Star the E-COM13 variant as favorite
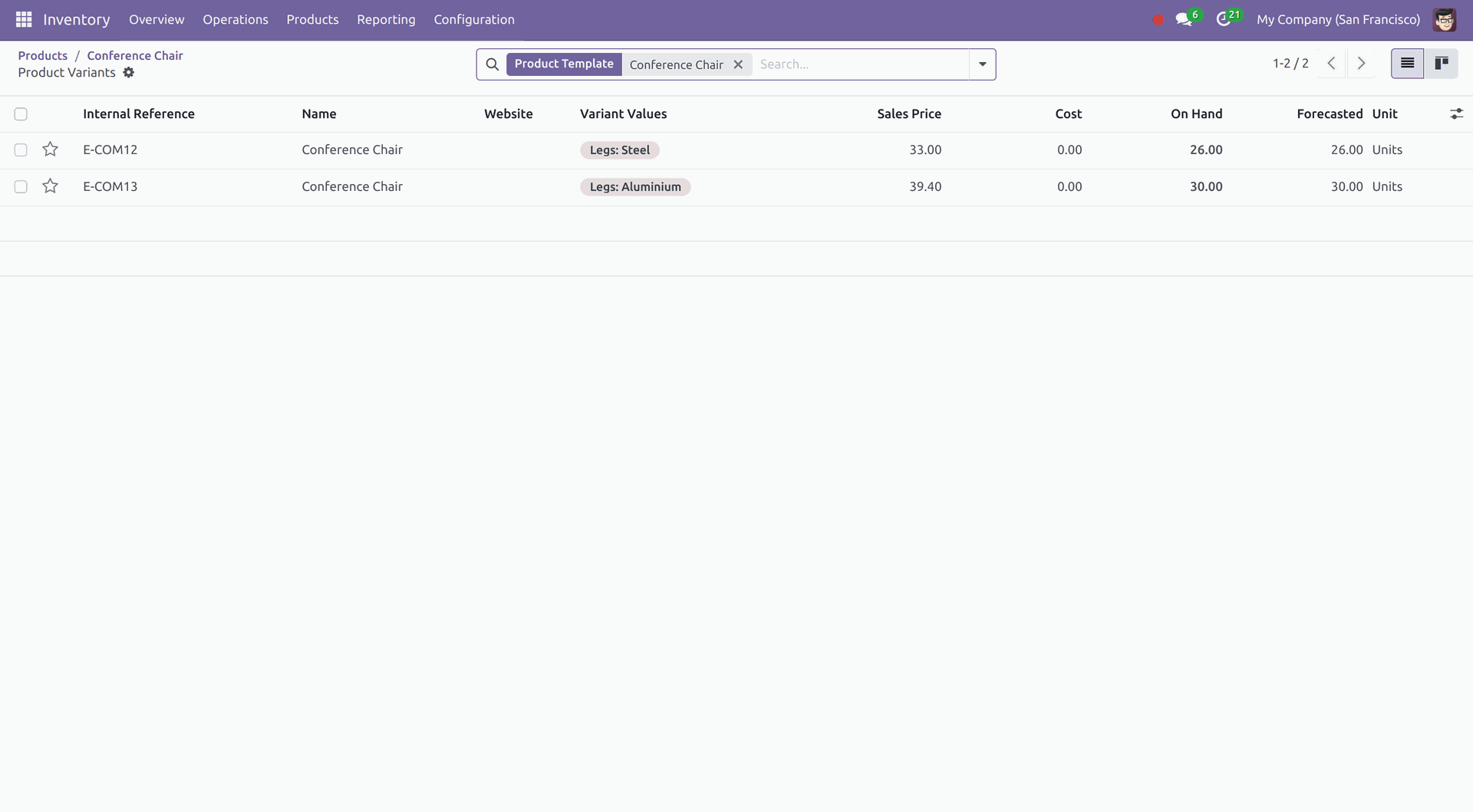The width and height of the screenshot is (1473, 812). [x=51, y=186]
